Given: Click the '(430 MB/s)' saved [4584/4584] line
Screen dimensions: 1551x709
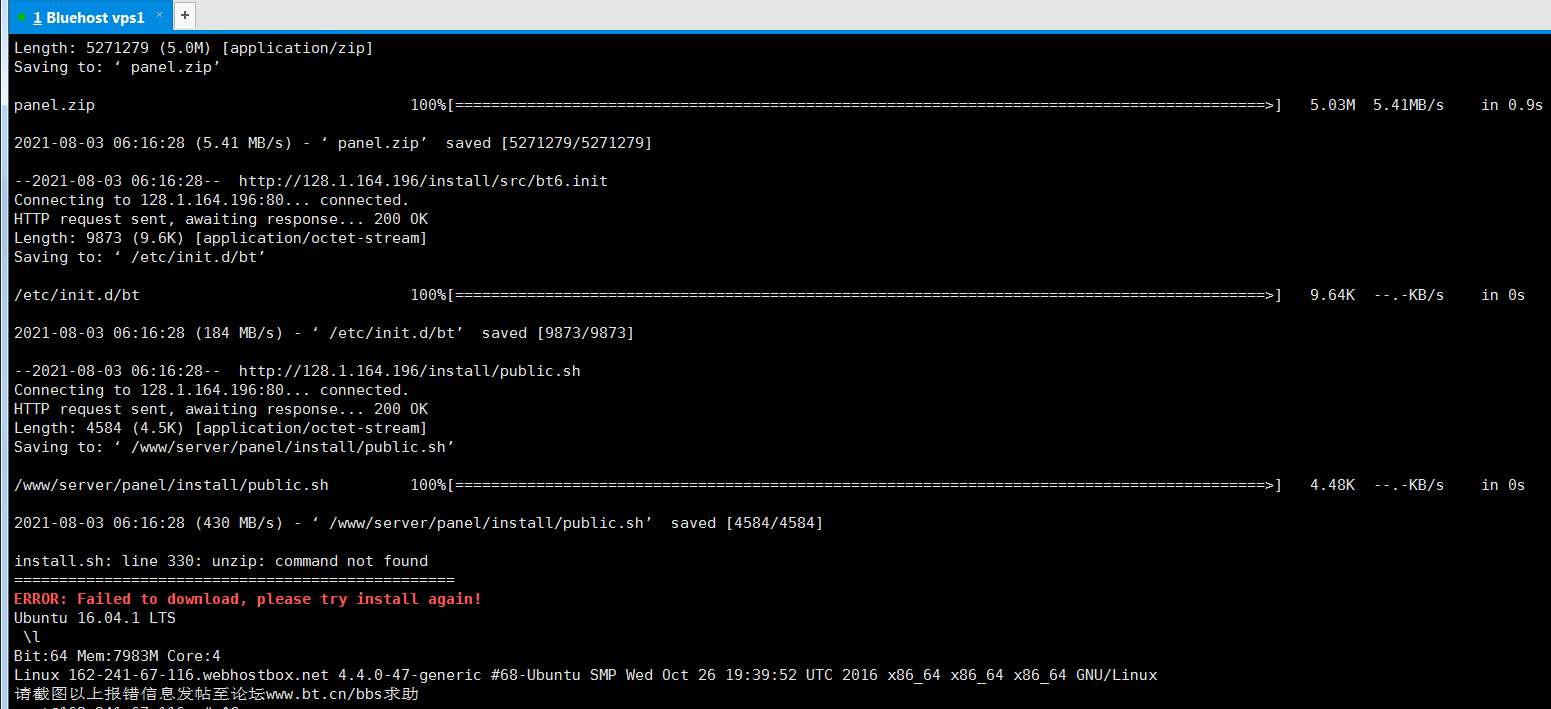Looking at the screenshot, I should click(x=418, y=523).
